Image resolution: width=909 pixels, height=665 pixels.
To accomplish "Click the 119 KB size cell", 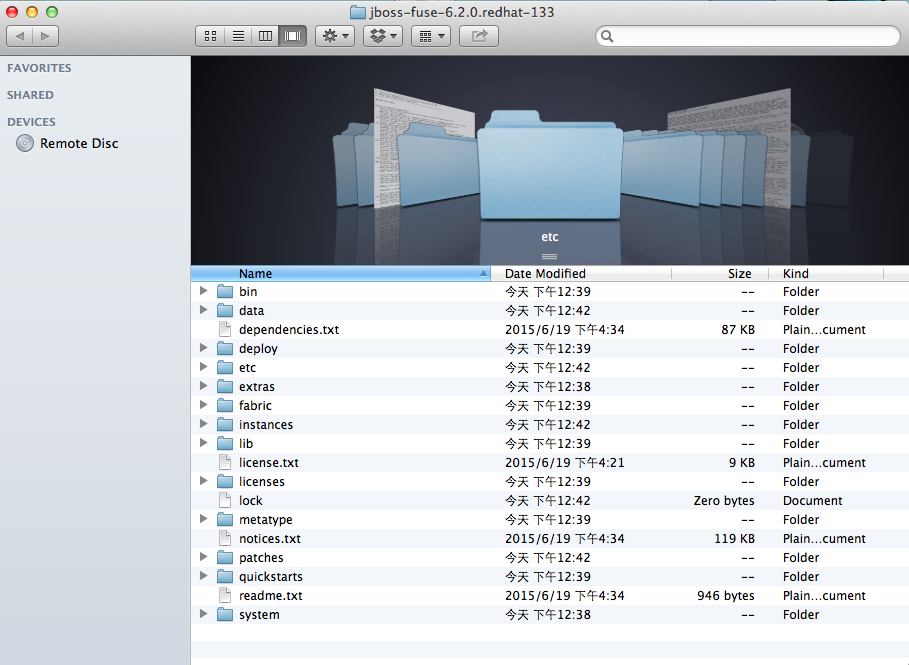I will 734,539.
